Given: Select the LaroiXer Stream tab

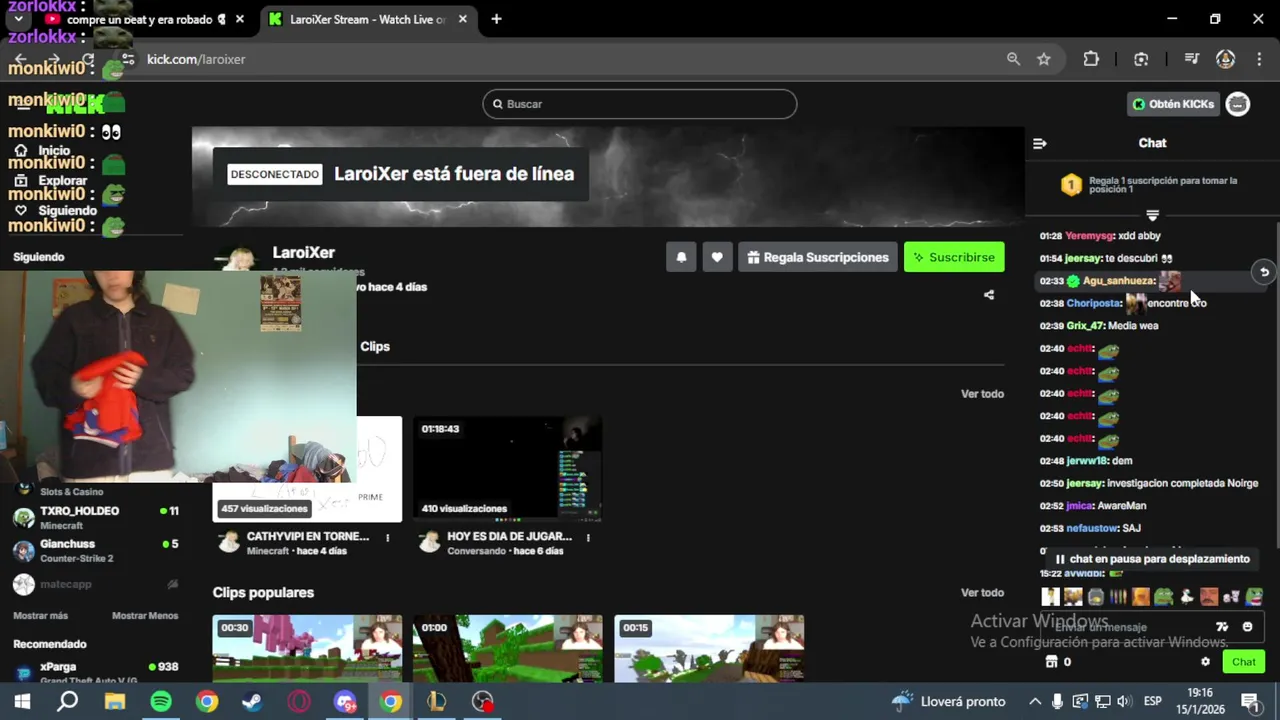Looking at the screenshot, I should [x=366, y=19].
